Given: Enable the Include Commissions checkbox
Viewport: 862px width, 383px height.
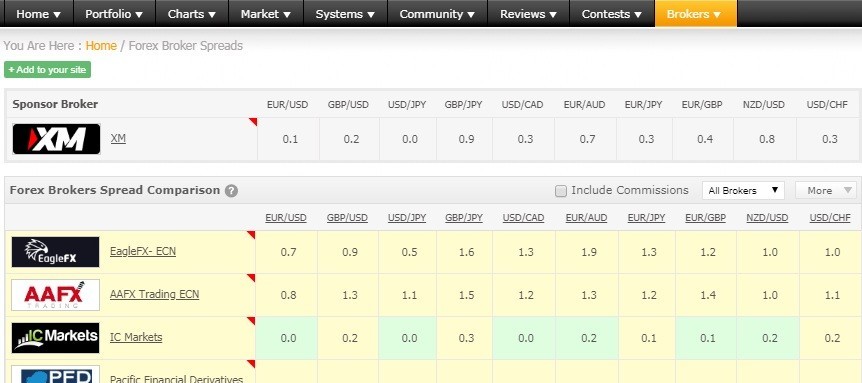Looking at the screenshot, I should click(x=561, y=191).
